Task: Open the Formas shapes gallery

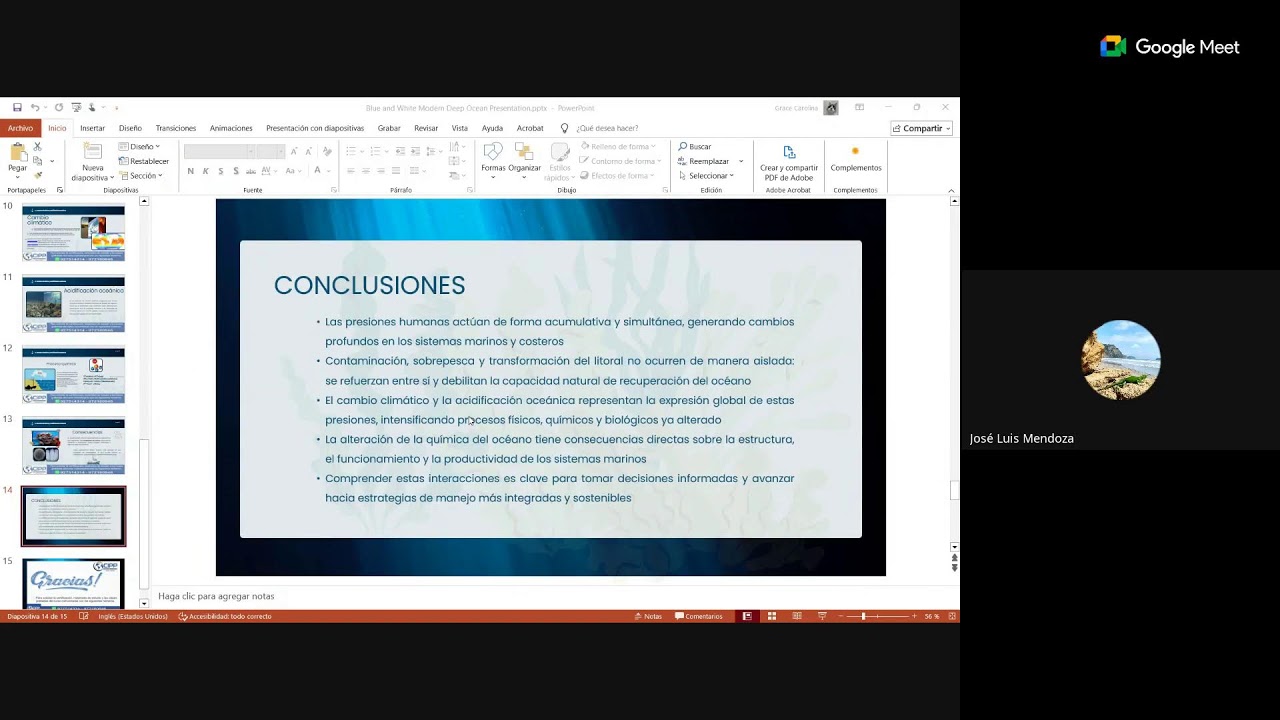Action: point(493,160)
